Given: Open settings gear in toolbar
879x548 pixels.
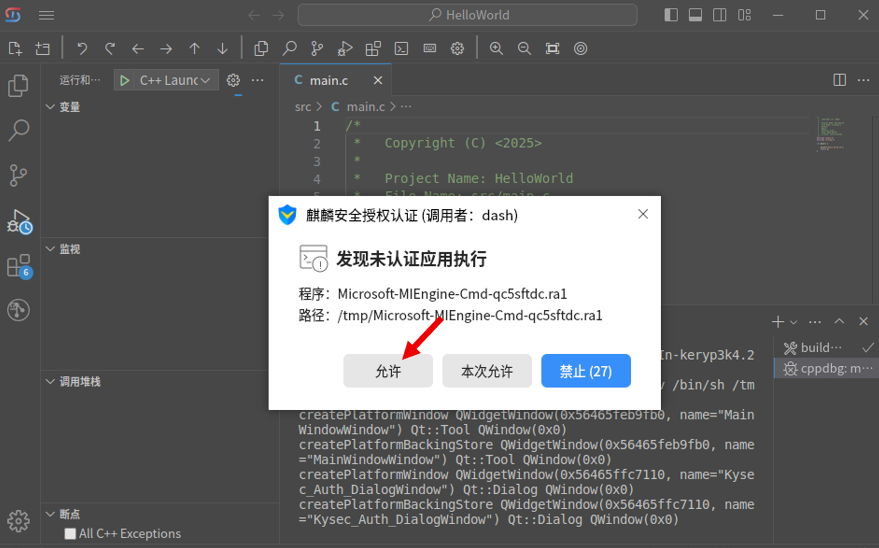Looking at the screenshot, I should [x=457, y=49].
